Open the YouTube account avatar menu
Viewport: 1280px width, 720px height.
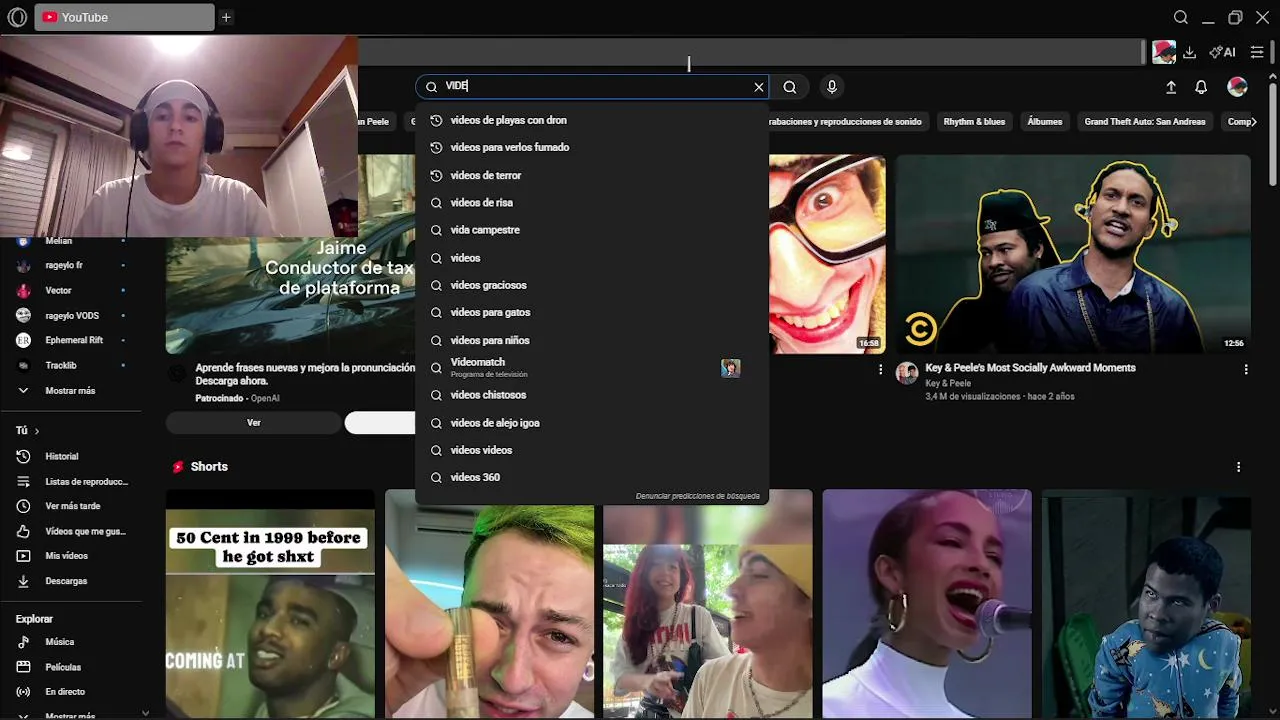pyautogui.click(x=1237, y=87)
